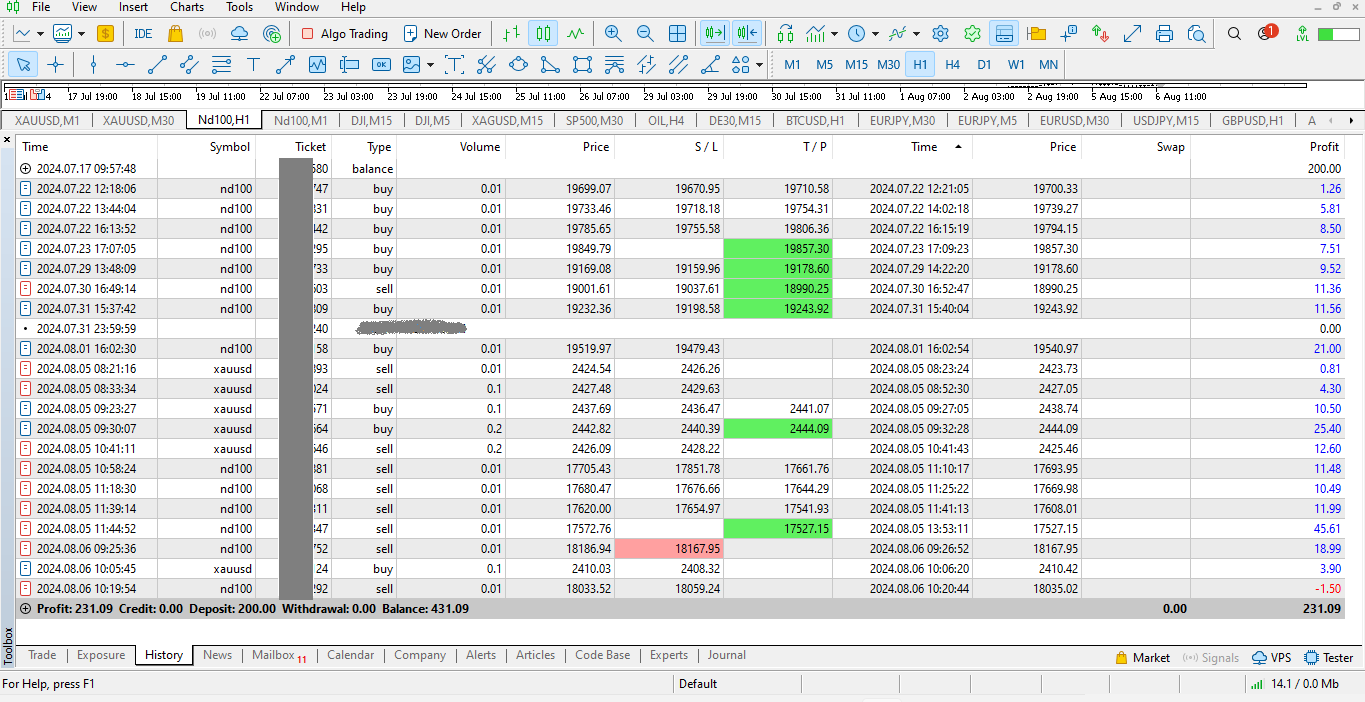Select the M1 timeframe
Viewport: 1365px width, 702px height.
(x=793, y=65)
